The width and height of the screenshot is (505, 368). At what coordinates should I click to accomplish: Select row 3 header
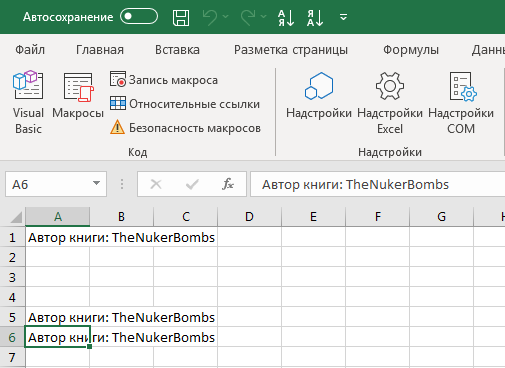point(12,277)
